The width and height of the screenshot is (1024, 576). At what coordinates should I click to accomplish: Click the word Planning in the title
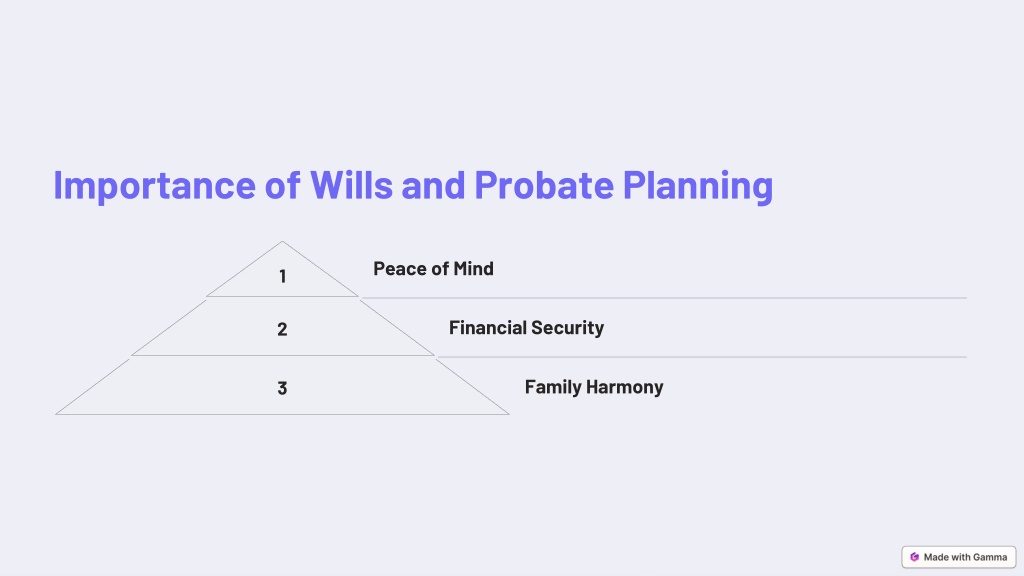click(697, 186)
